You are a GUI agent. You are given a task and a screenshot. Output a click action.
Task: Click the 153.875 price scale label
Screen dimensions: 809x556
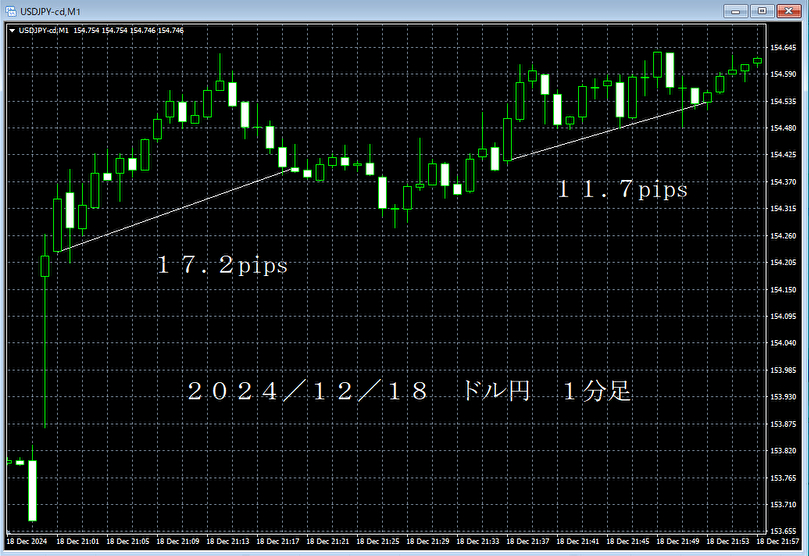click(x=783, y=424)
